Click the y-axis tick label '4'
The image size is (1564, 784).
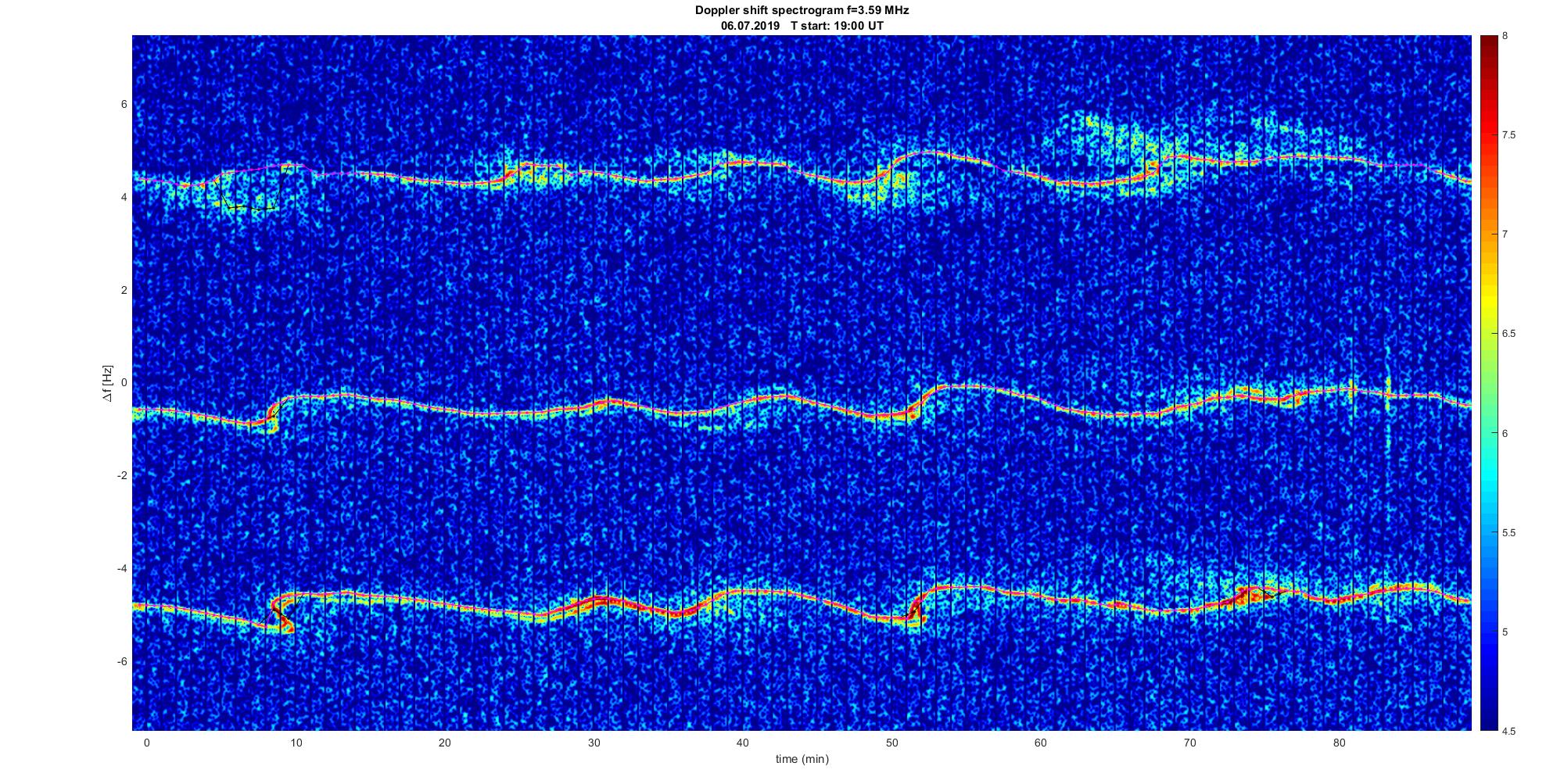124,197
